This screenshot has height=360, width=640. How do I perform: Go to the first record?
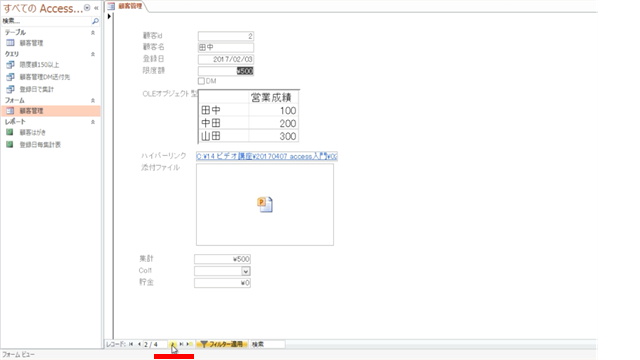(x=131, y=344)
